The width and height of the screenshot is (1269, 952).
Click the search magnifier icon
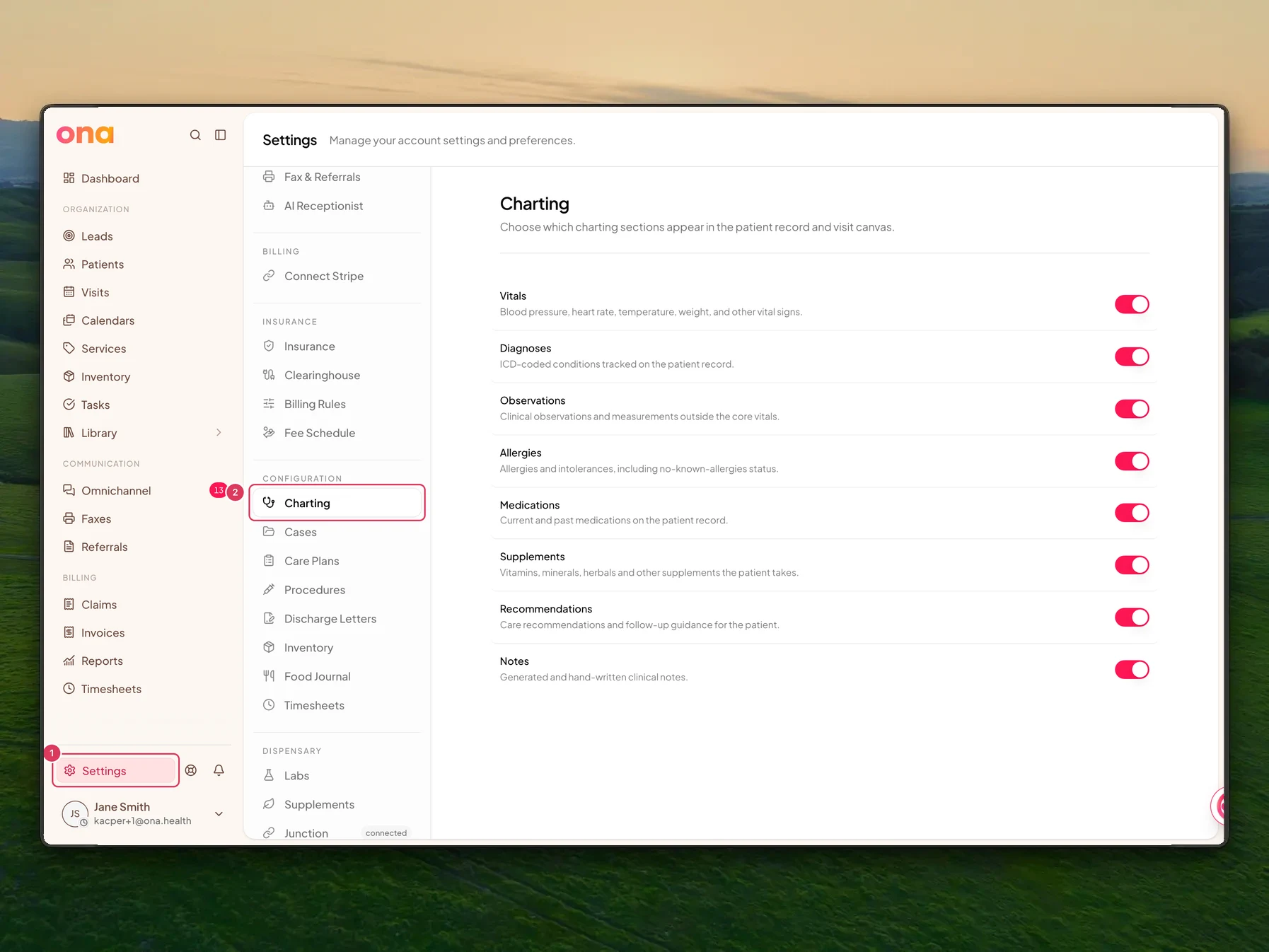[195, 135]
